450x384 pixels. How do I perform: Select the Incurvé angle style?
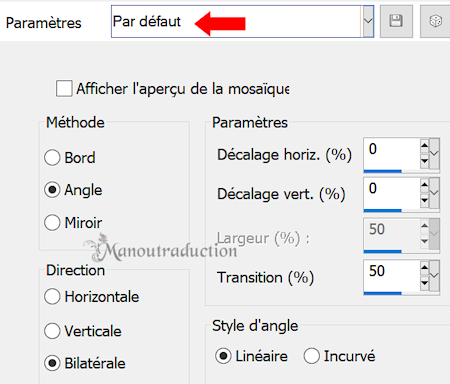click(x=312, y=356)
